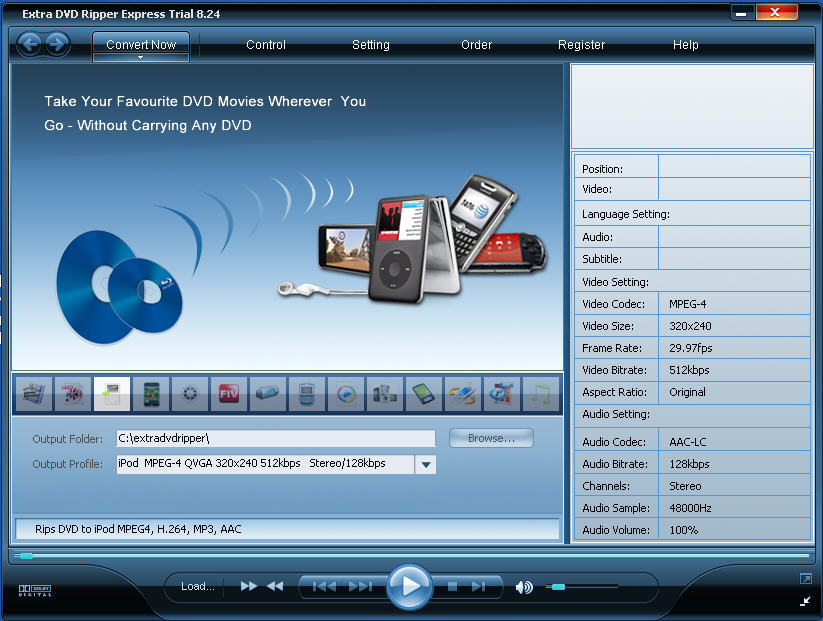
Task: Click the fast forward double-arrow button
Action: 249,587
